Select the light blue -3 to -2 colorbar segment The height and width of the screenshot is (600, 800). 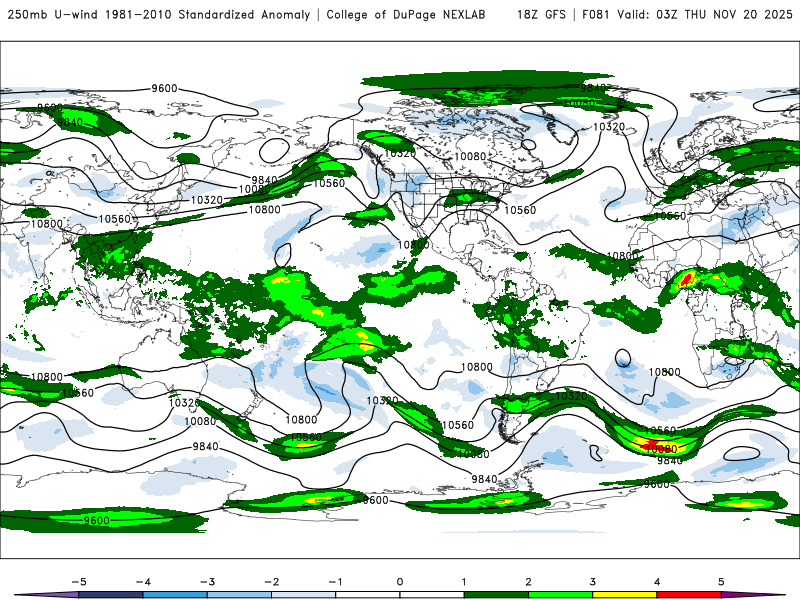coord(239,595)
